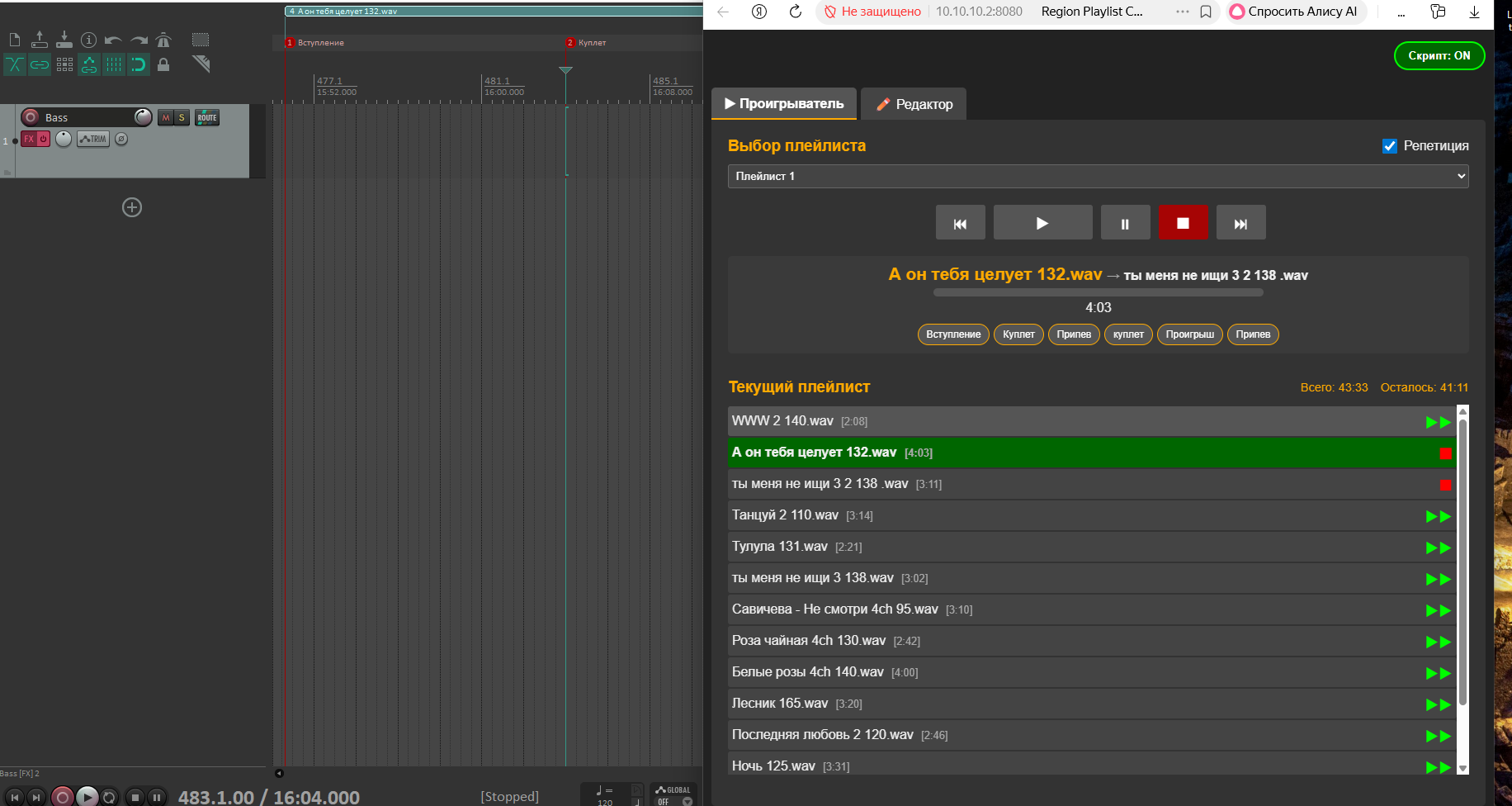Screen dimensions: 1512x806
Task: Toggle auto-crossfade toolbar button
Action: 15,64
